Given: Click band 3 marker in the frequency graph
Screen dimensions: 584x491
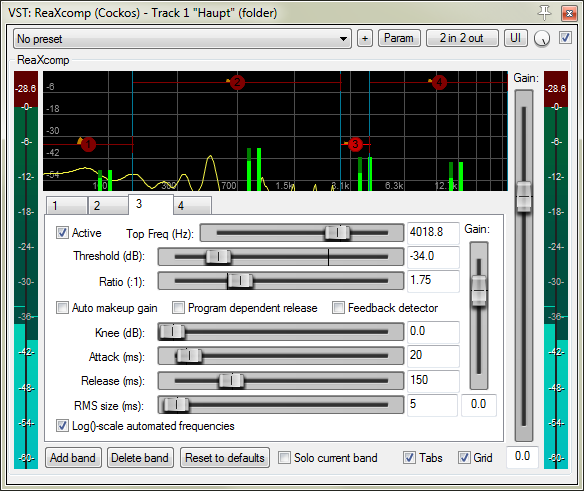Looking at the screenshot, I should pos(355,144).
